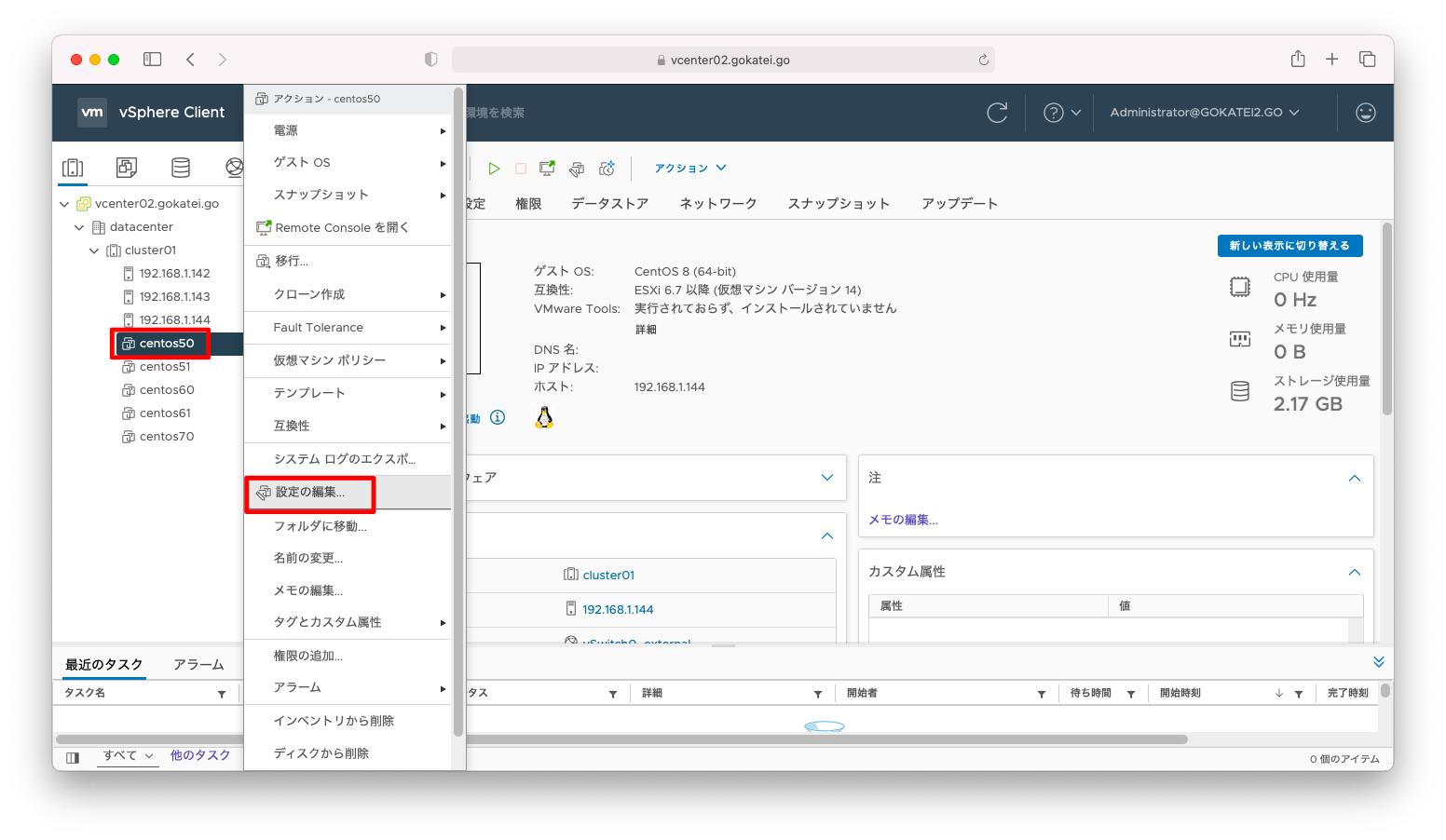Click the Safari sidebar toggle icon
This screenshot has width=1446, height=840.
[x=153, y=60]
